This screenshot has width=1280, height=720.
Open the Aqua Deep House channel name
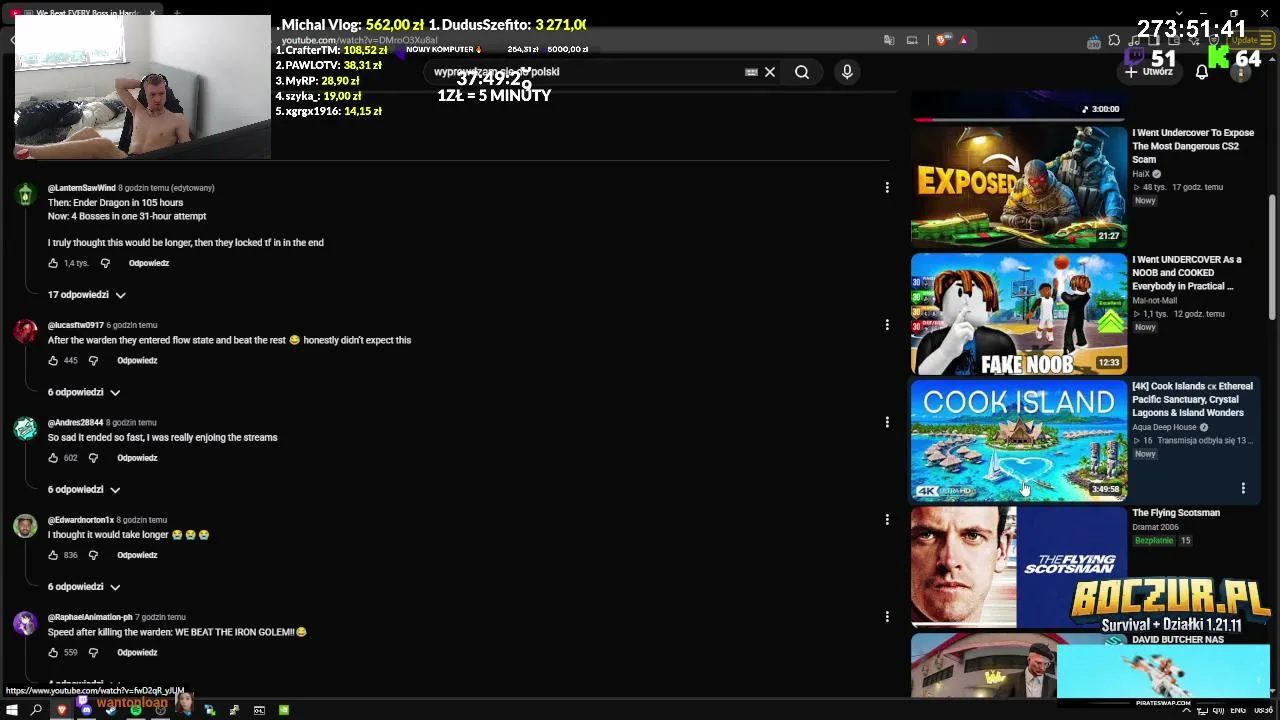(1164, 427)
